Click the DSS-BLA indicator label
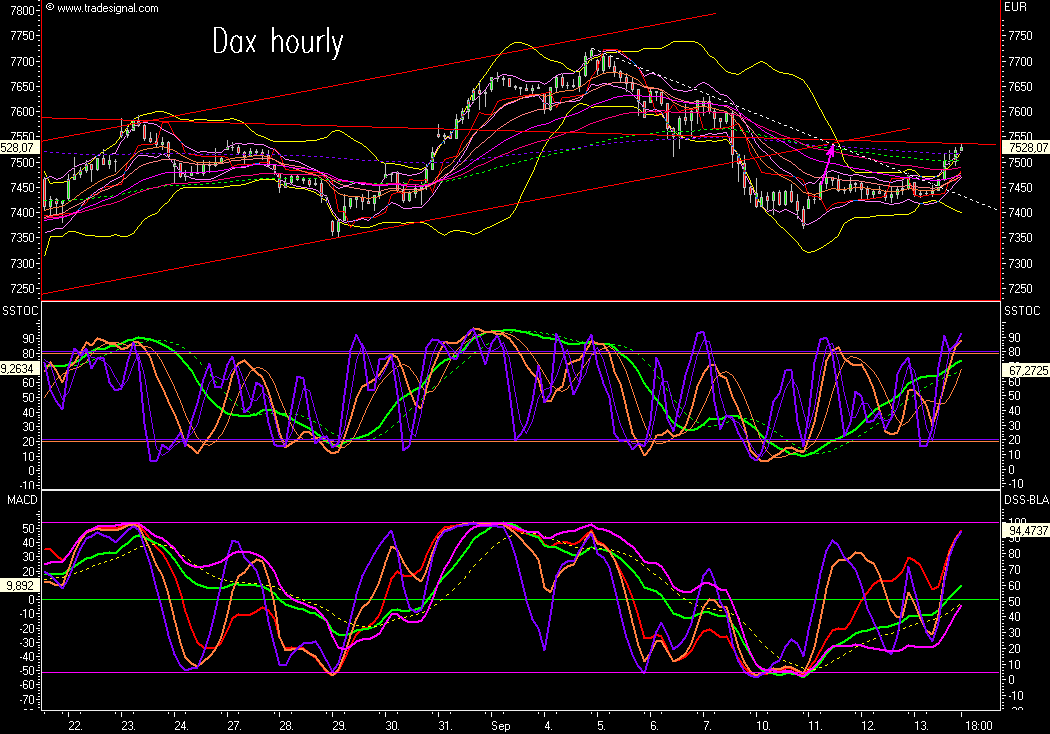This screenshot has height=734, width=1050. pyautogui.click(x=1025, y=497)
